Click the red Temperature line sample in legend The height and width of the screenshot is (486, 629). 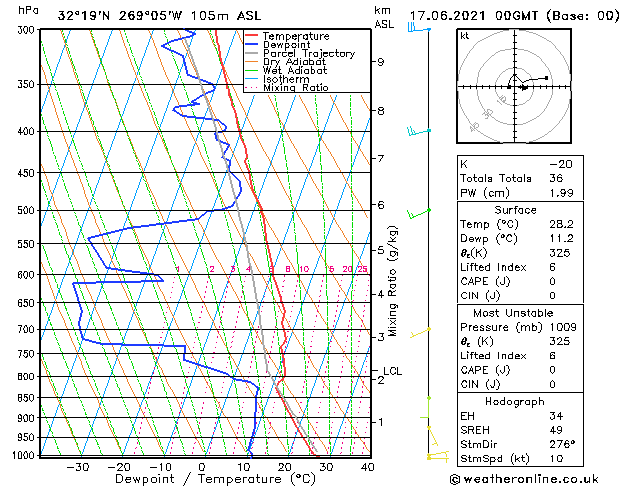tap(252, 36)
